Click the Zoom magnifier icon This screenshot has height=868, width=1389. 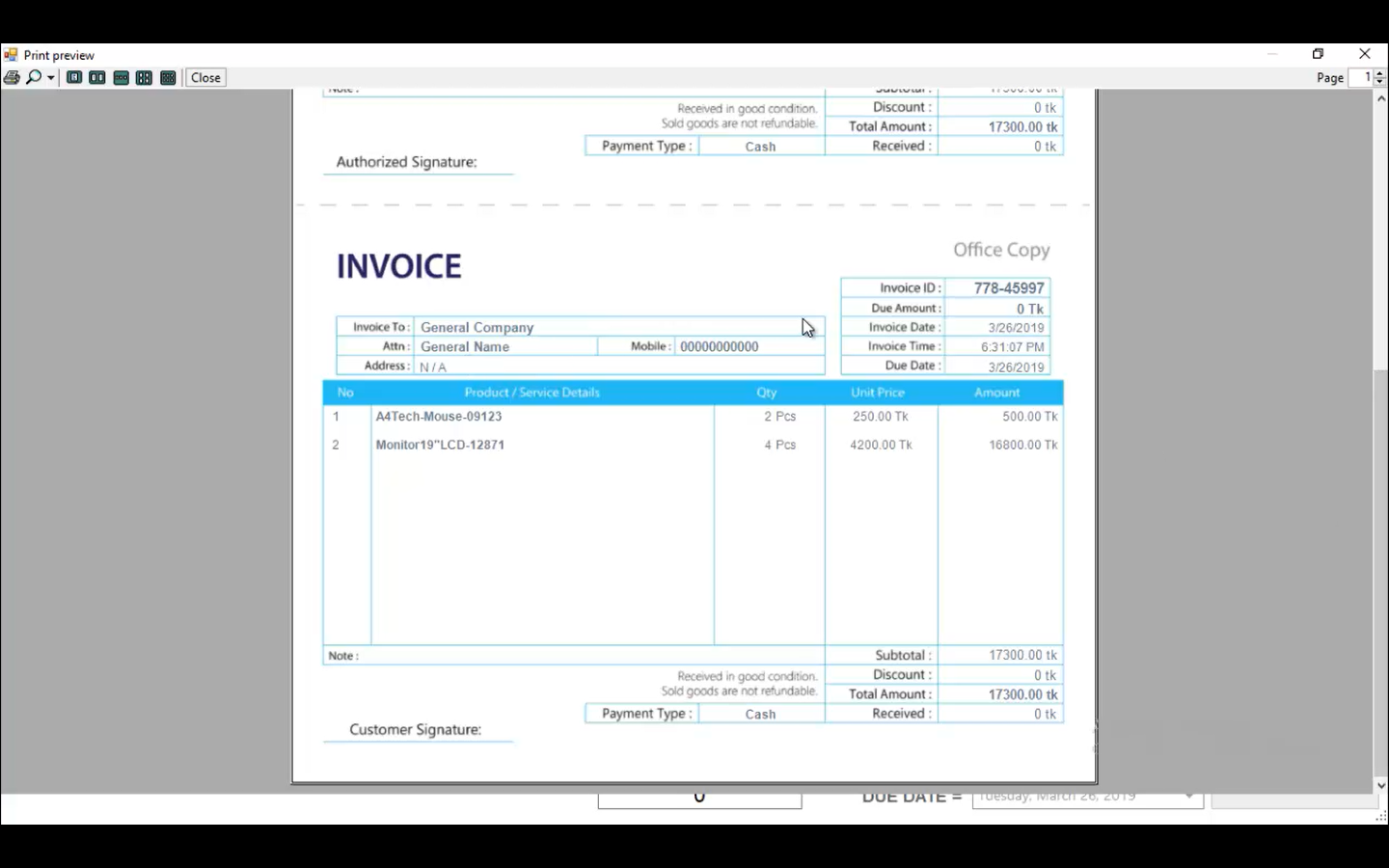(32, 77)
